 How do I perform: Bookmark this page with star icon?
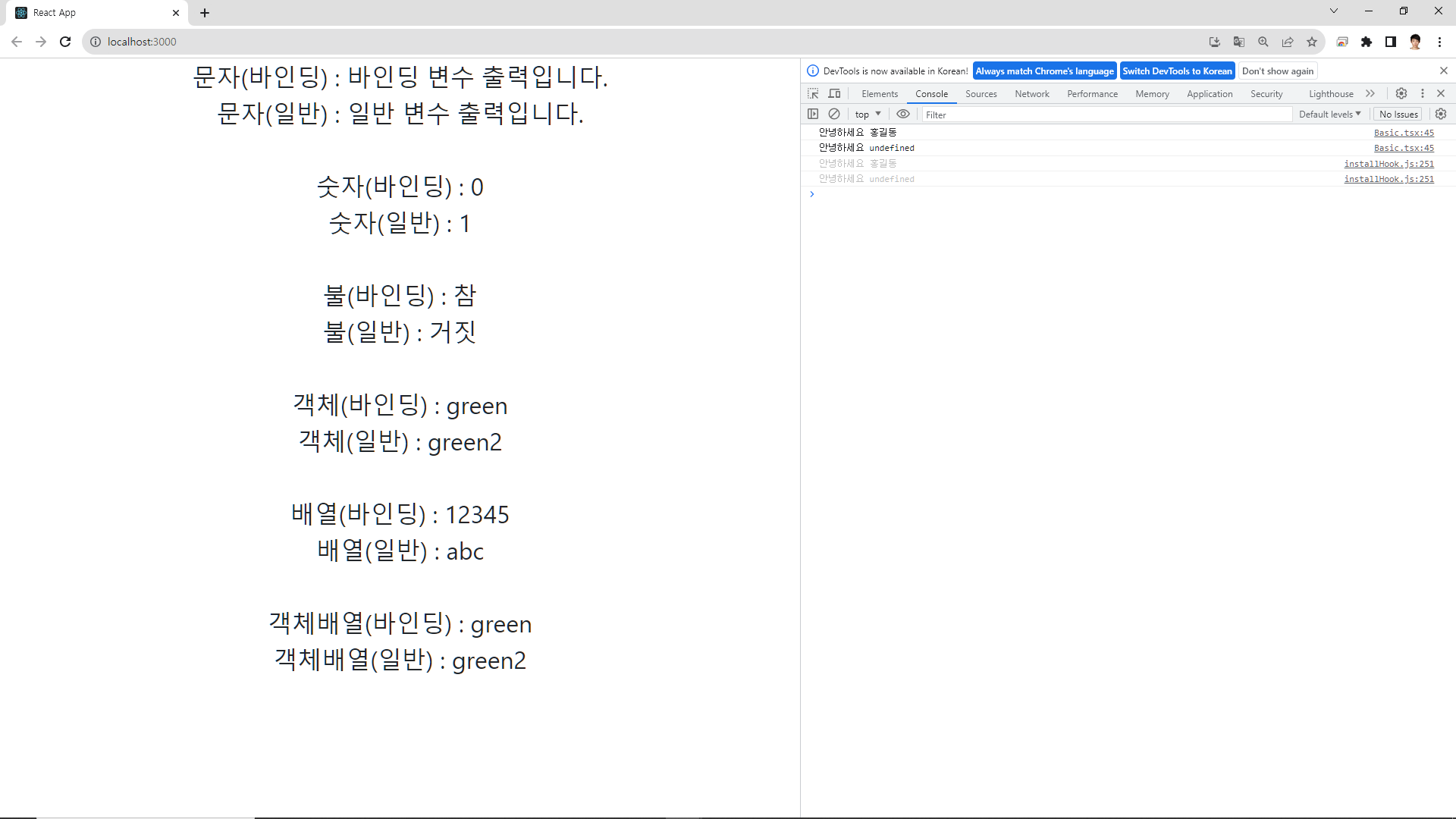(1312, 42)
